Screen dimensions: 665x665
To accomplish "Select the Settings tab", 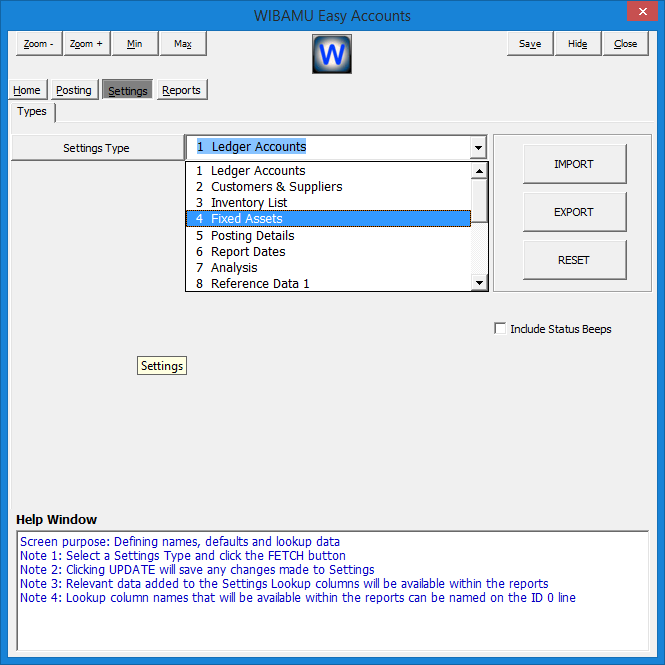I will coord(128,90).
